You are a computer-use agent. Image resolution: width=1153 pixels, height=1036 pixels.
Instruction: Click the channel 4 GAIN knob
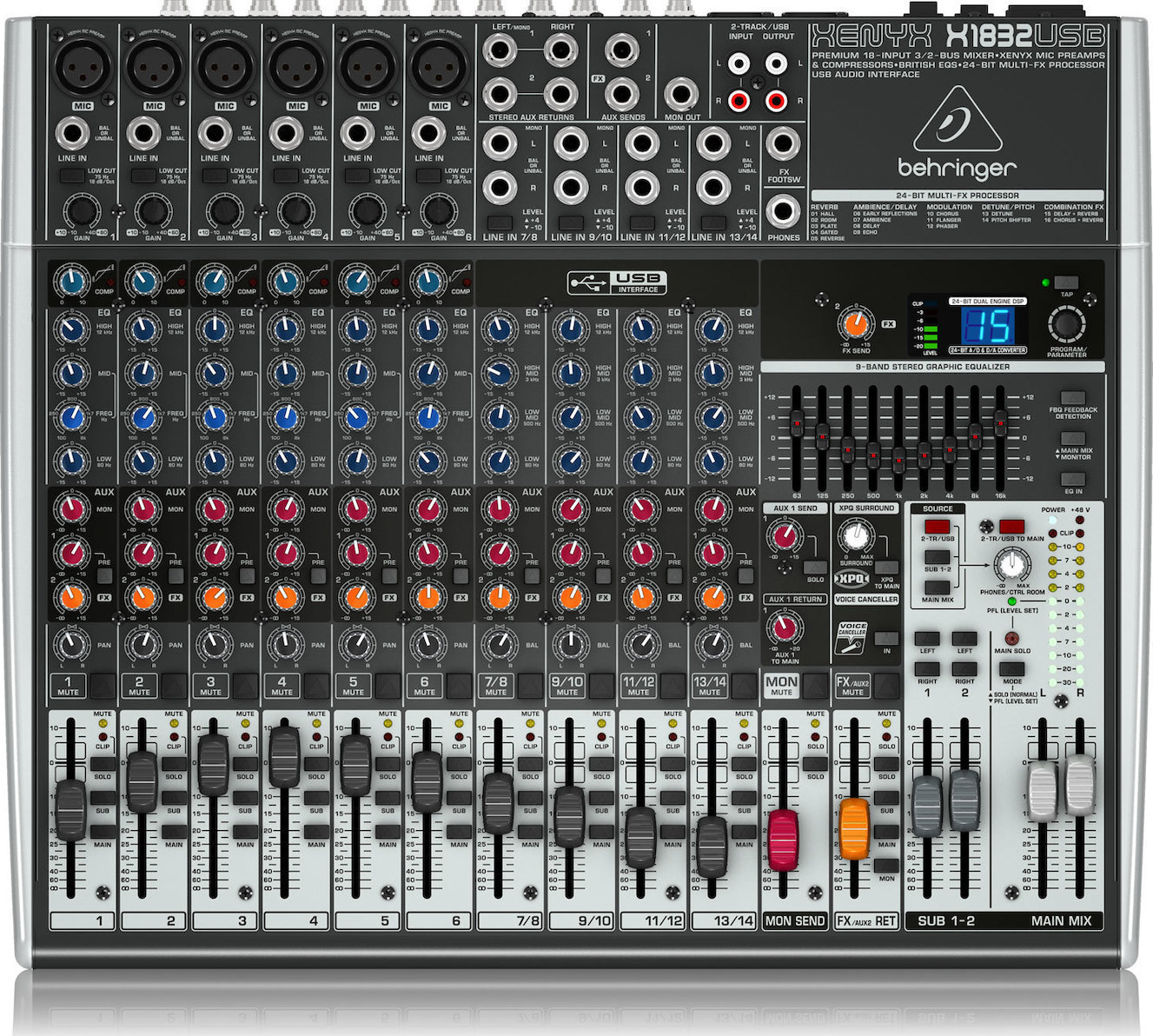point(295,211)
